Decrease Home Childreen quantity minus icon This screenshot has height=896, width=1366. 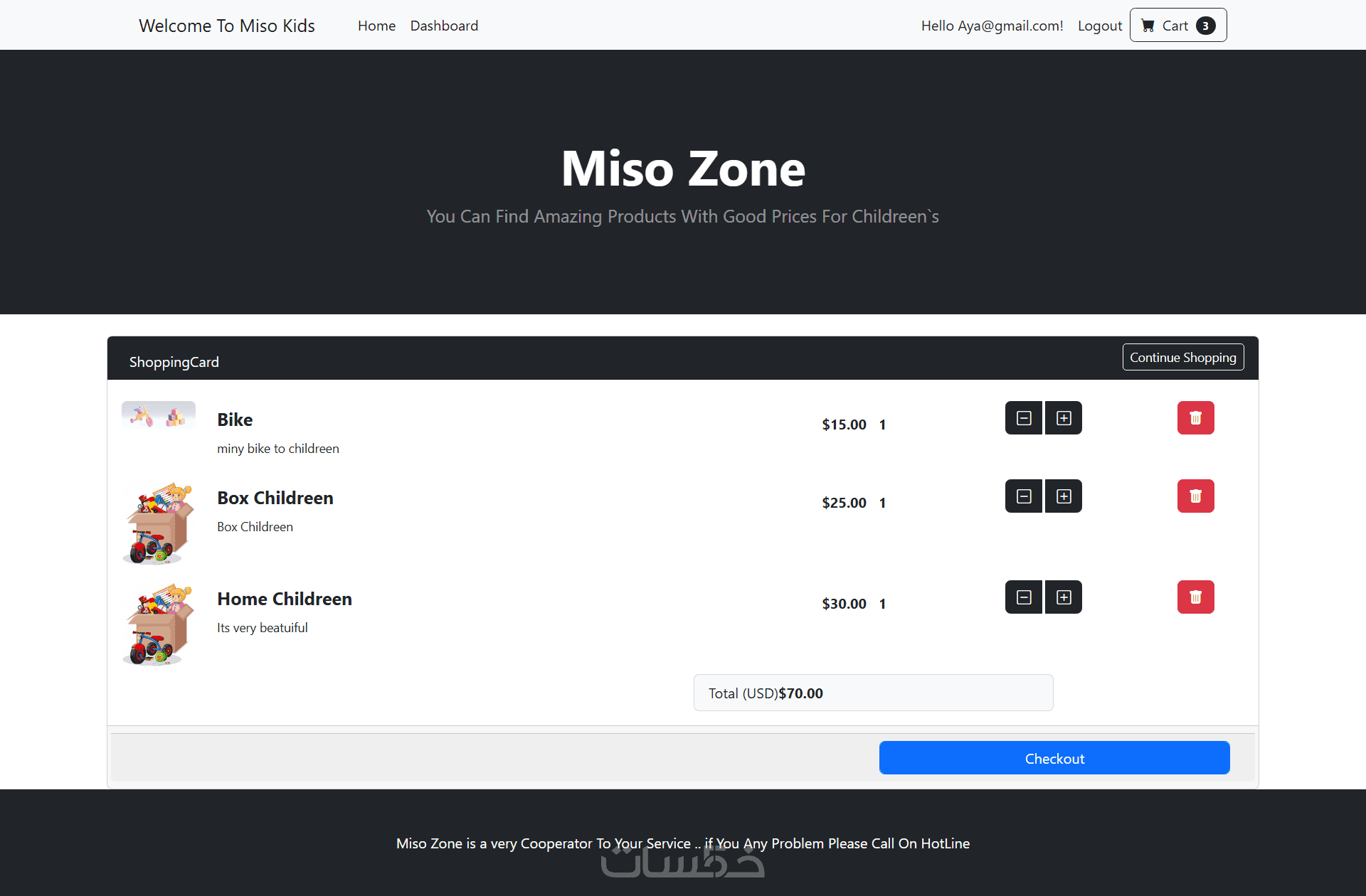pyautogui.click(x=1024, y=597)
